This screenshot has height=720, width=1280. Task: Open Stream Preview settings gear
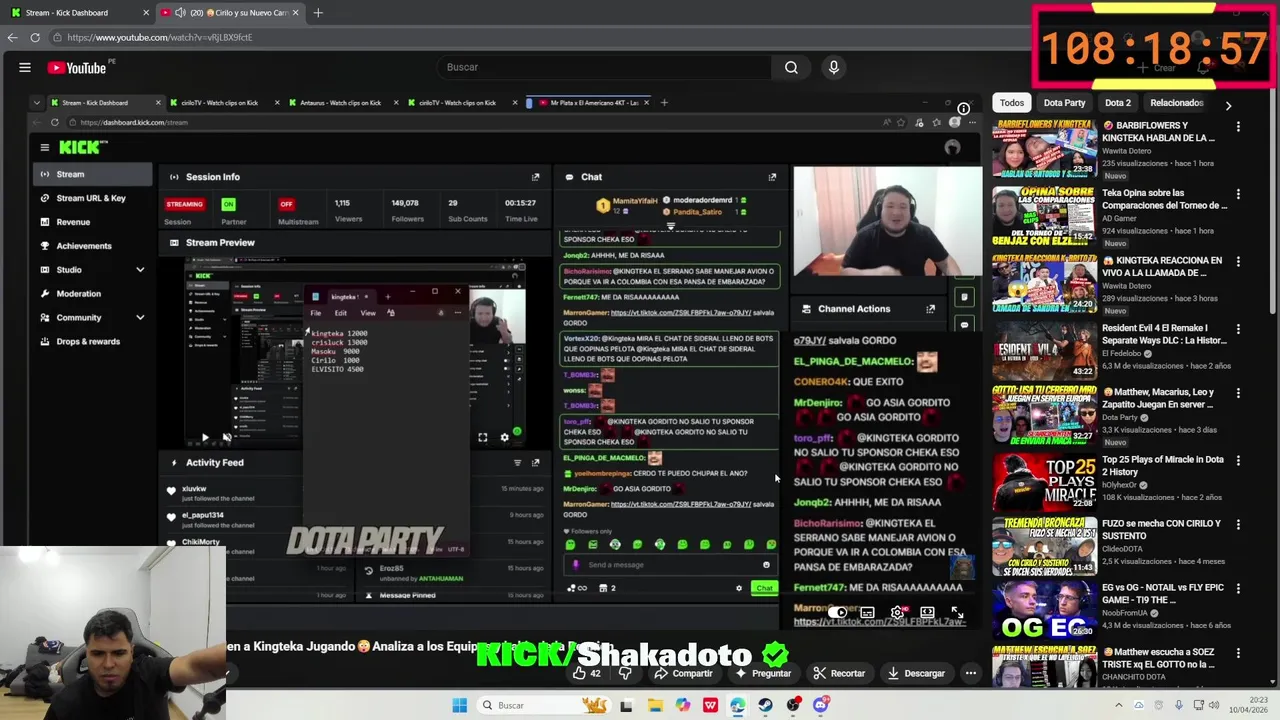click(x=504, y=437)
